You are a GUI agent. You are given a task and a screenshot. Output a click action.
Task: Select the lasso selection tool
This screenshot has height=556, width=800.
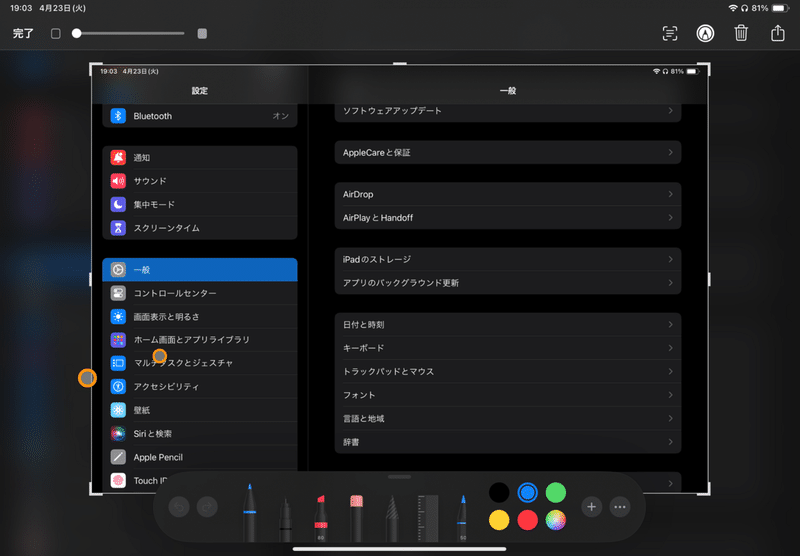(392, 518)
